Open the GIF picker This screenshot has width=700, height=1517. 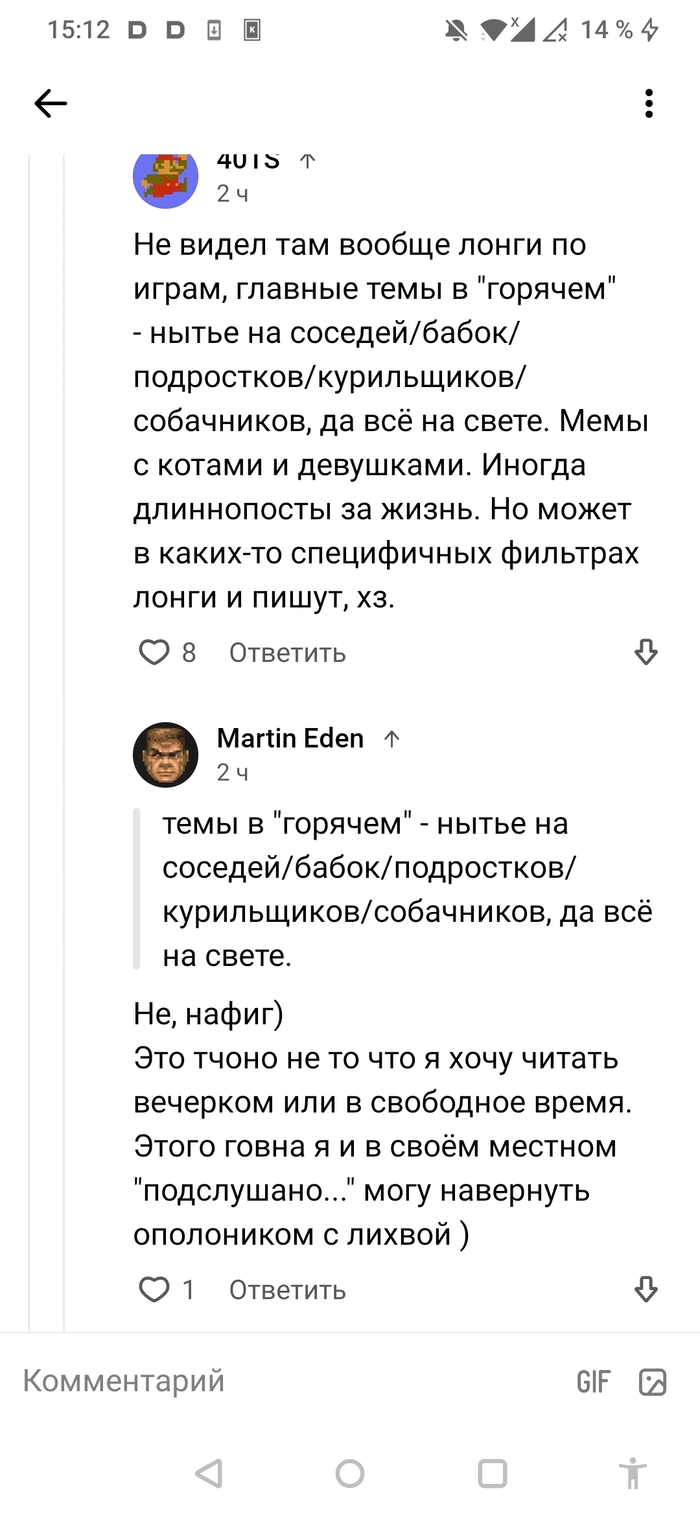593,1382
